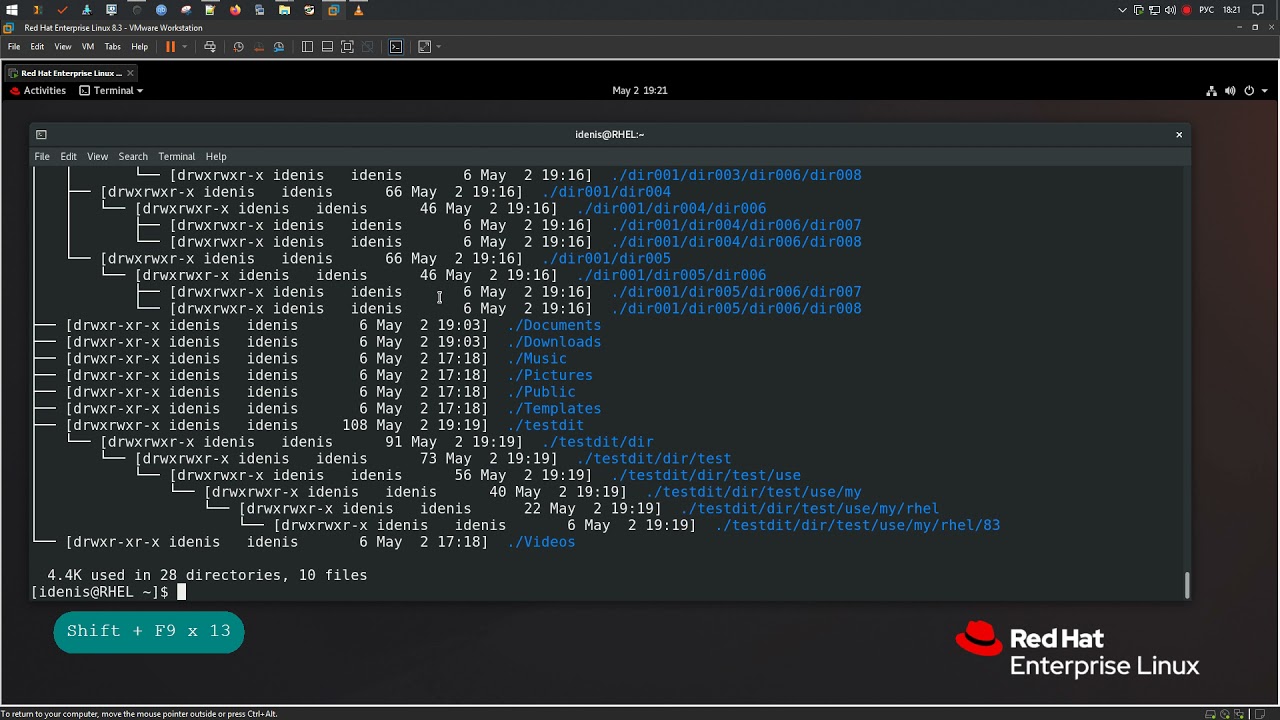1280x720 pixels.
Task: Open the VMware VM menu
Action: (88, 46)
